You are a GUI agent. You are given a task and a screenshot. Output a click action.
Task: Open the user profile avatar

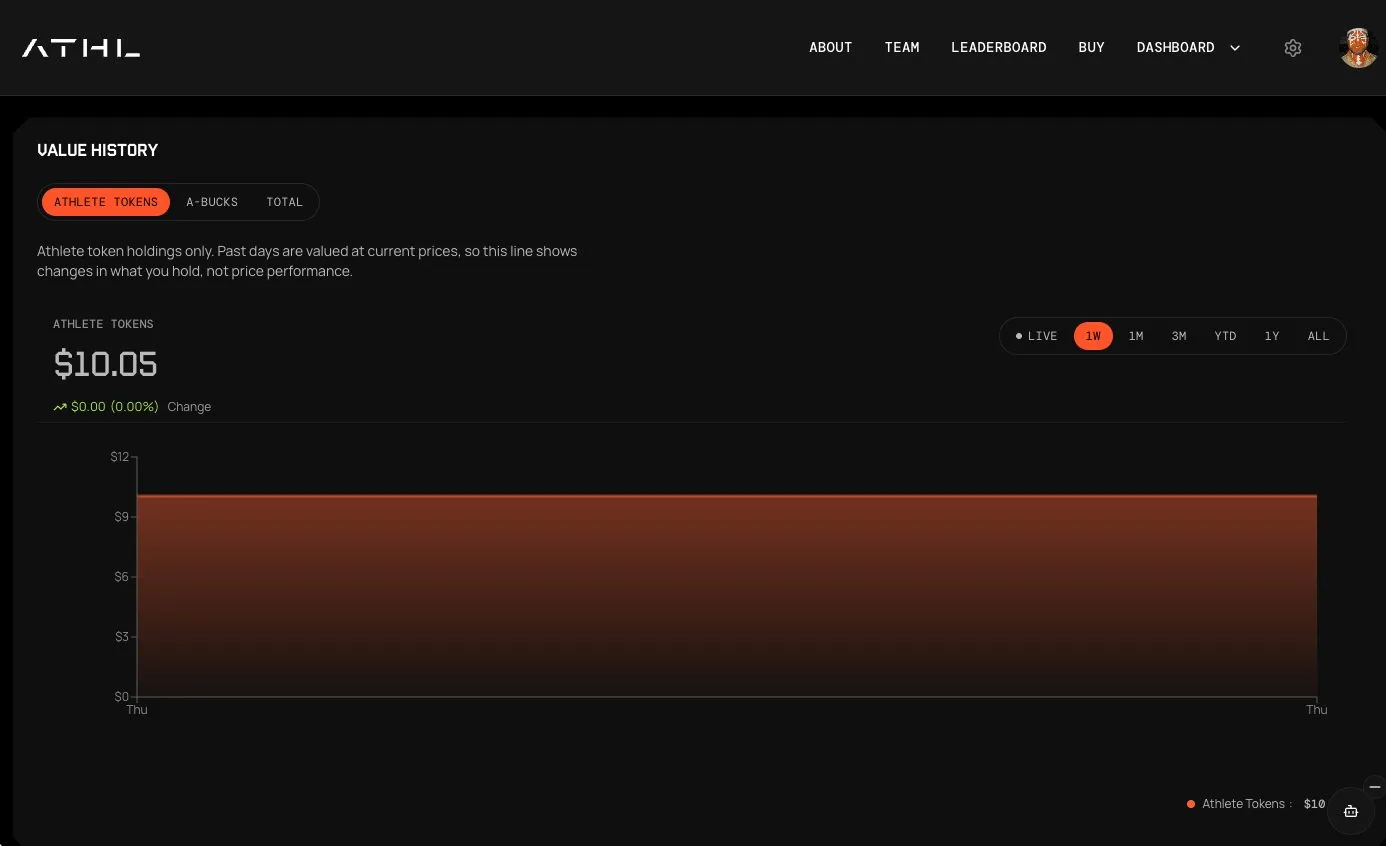click(x=1359, y=48)
